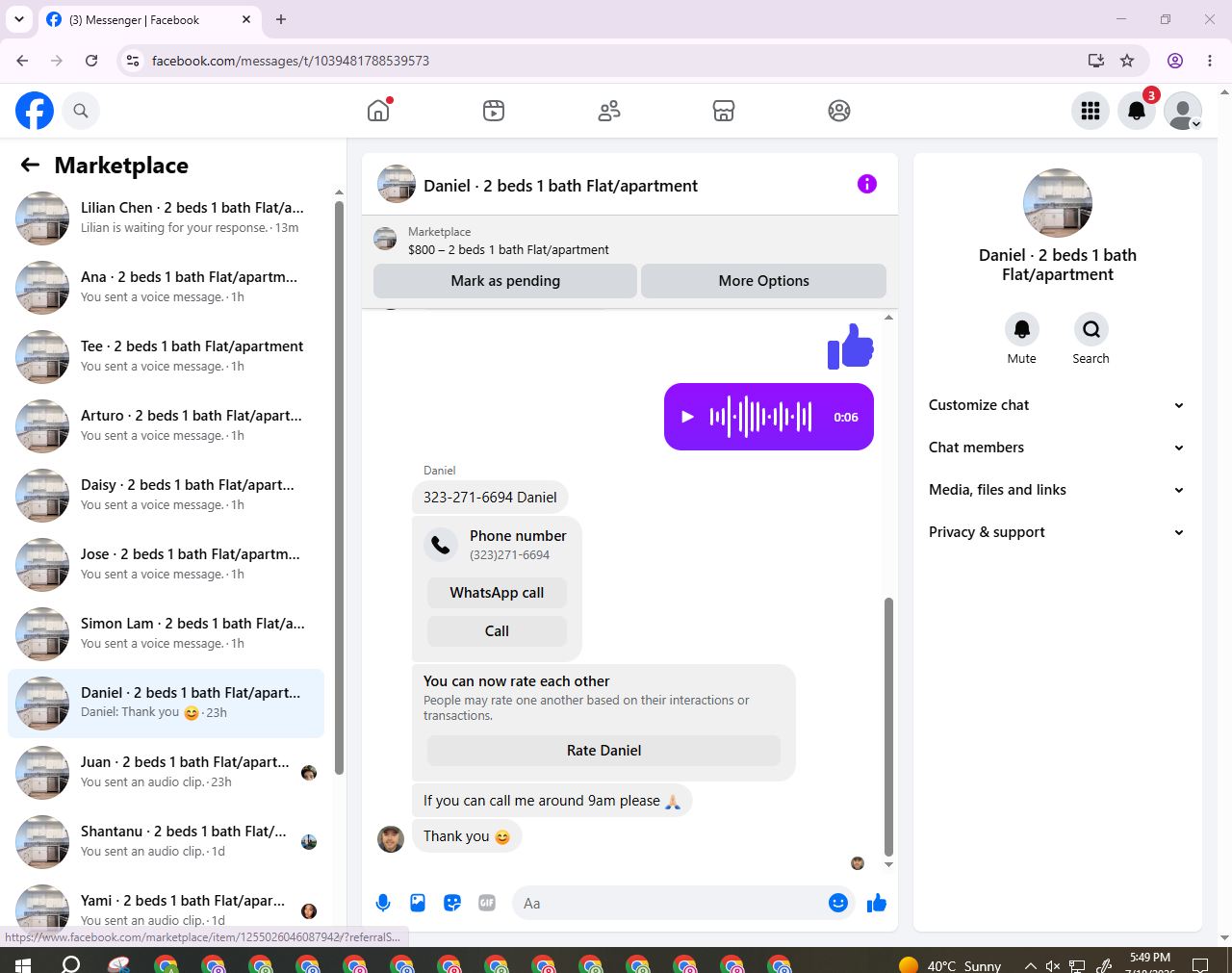Image resolution: width=1232 pixels, height=973 pixels.
Task: Open the weather widget in taskbar
Action: tap(949, 964)
